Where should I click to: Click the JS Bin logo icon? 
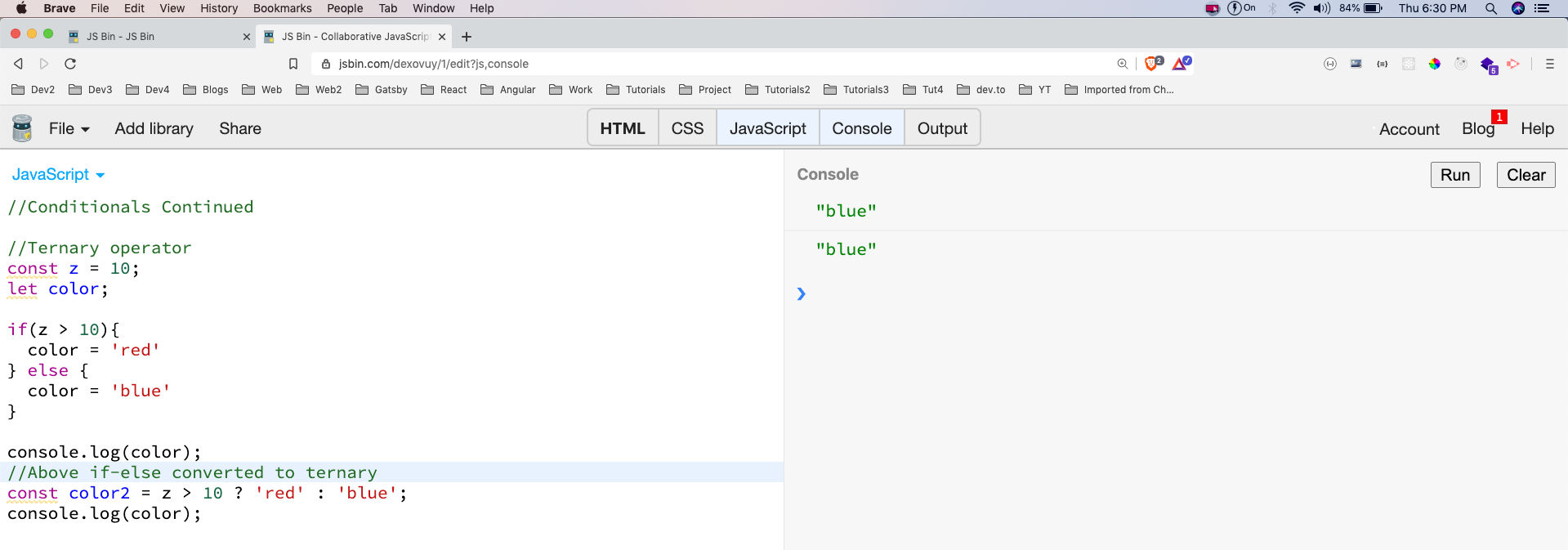pyautogui.click(x=22, y=128)
